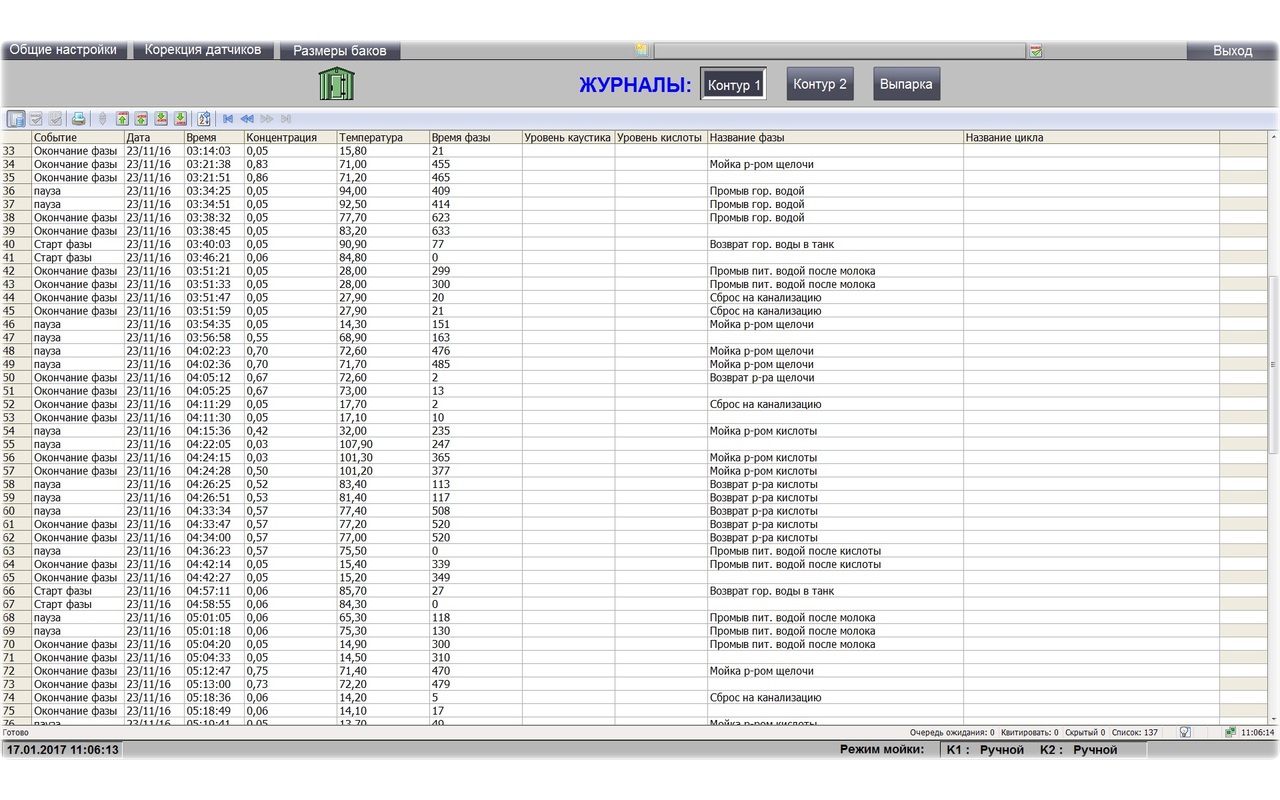Open the Выпарка journal
The width and height of the screenshot is (1280, 800).
coord(906,84)
